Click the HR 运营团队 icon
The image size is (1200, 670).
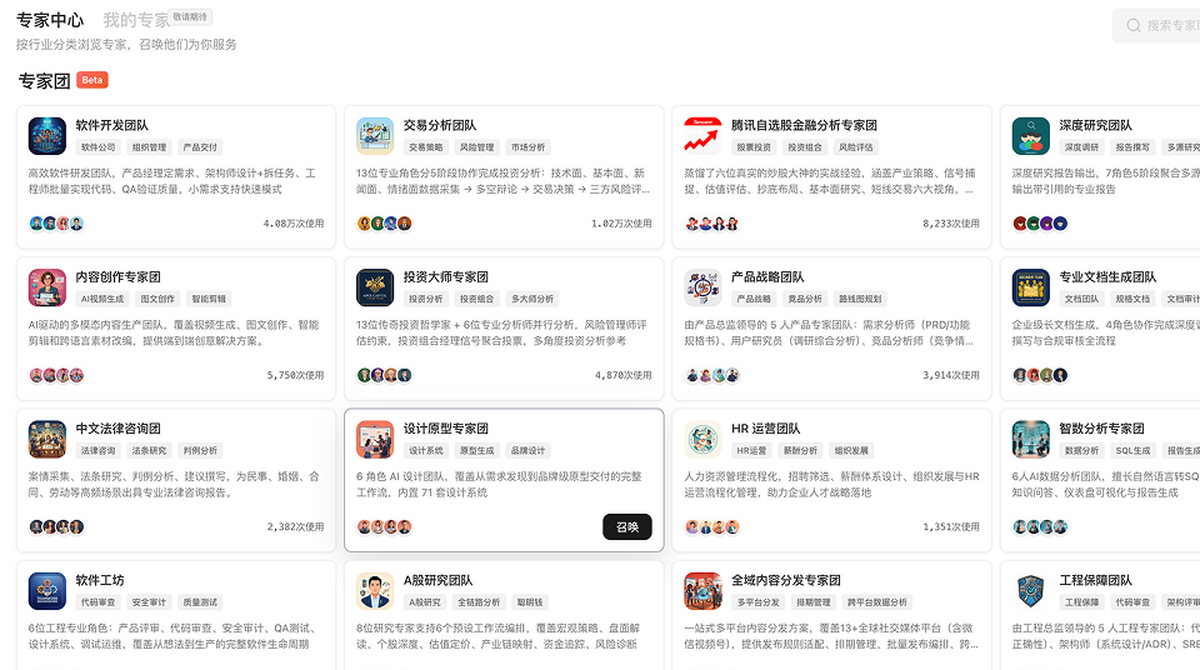[703, 439]
